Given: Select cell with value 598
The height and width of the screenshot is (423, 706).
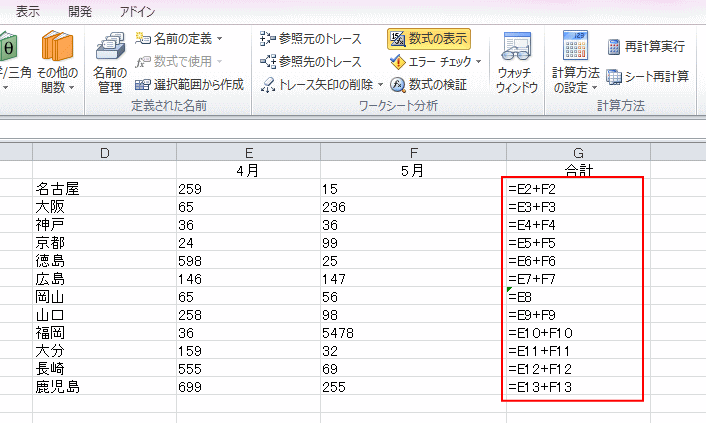Looking at the screenshot, I should tap(249, 260).
